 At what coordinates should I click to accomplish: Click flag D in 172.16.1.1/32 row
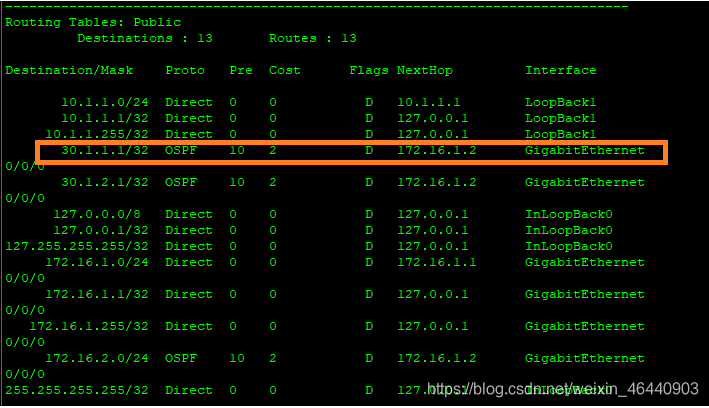click(x=369, y=294)
